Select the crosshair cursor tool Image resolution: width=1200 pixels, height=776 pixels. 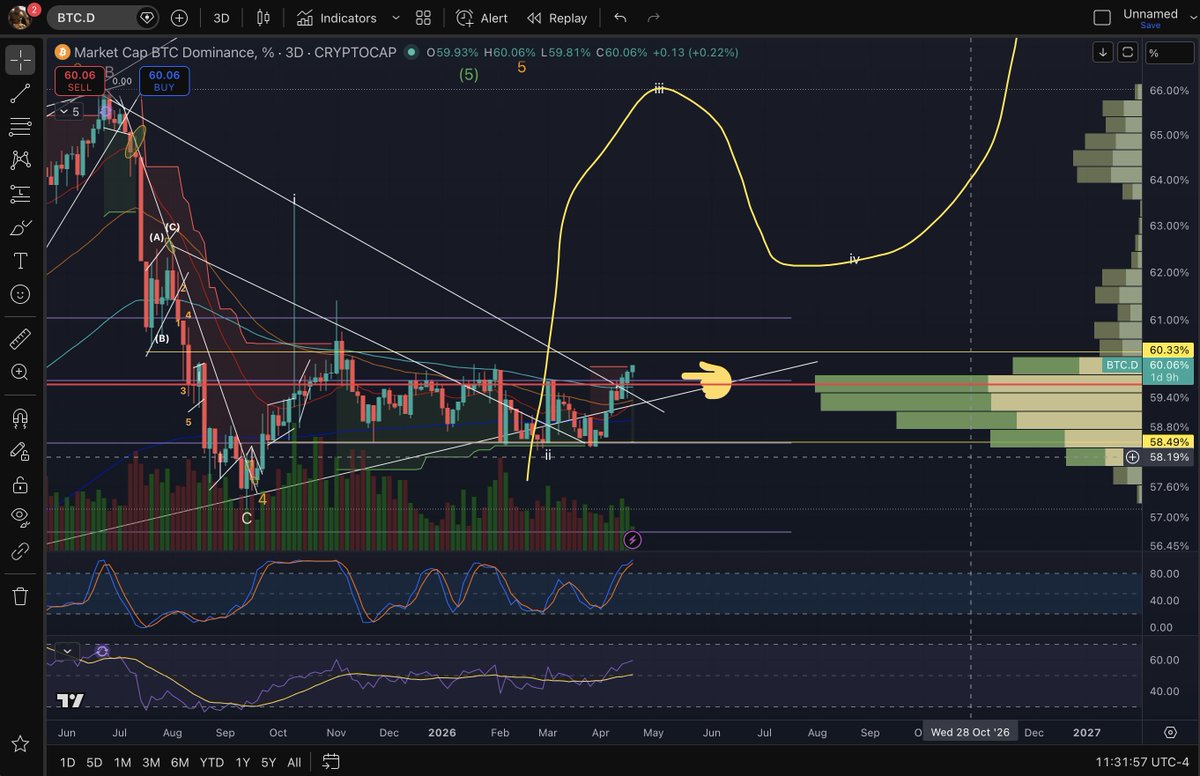click(x=20, y=60)
